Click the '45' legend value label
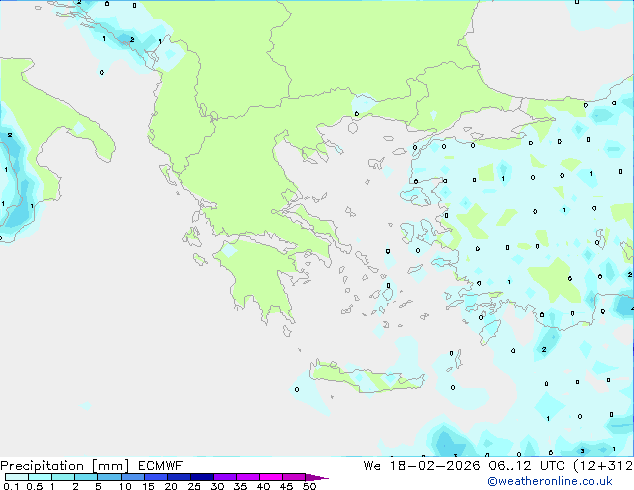Screen dimensions: 634x490 (286, 486)
